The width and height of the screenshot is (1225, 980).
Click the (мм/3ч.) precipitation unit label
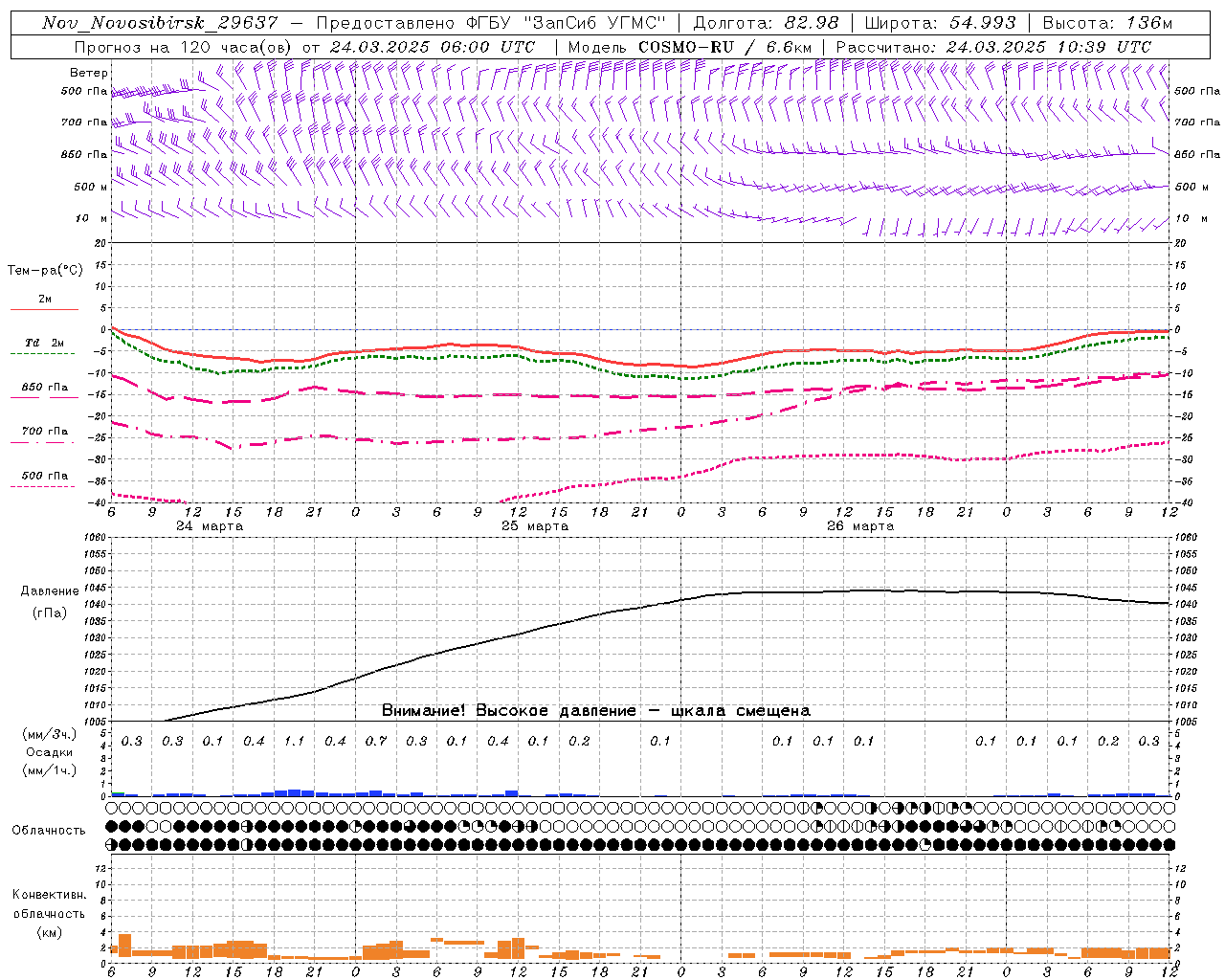click(x=50, y=734)
